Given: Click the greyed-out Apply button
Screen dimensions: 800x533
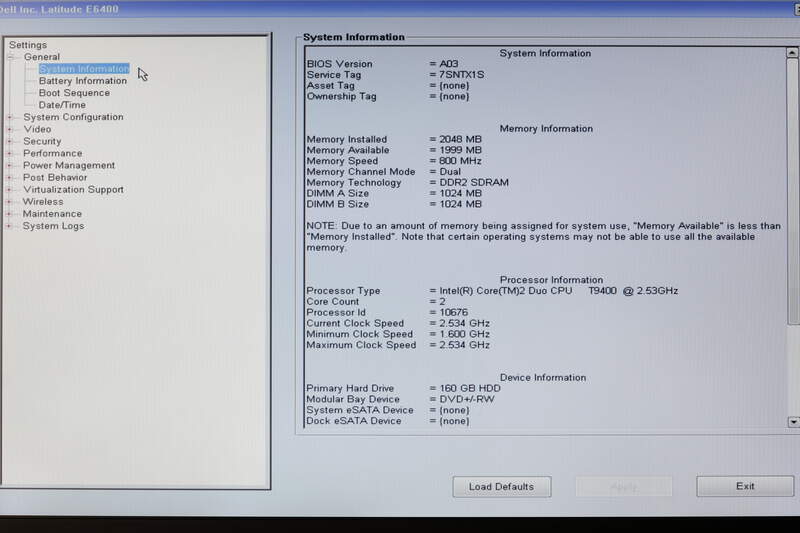Looking at the screenshot, I should pos(623,487).
